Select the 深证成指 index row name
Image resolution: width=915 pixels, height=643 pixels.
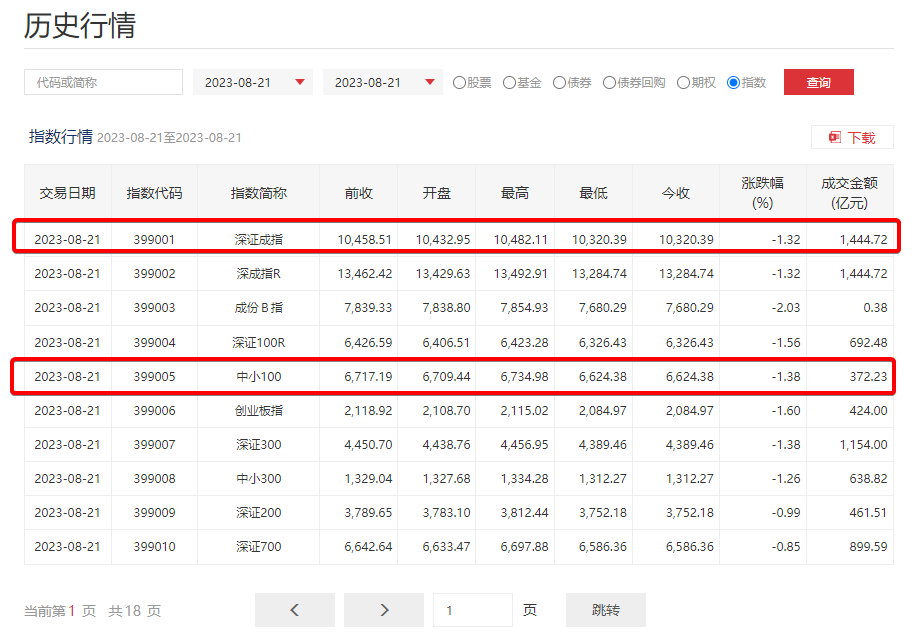tap(259, 239)
